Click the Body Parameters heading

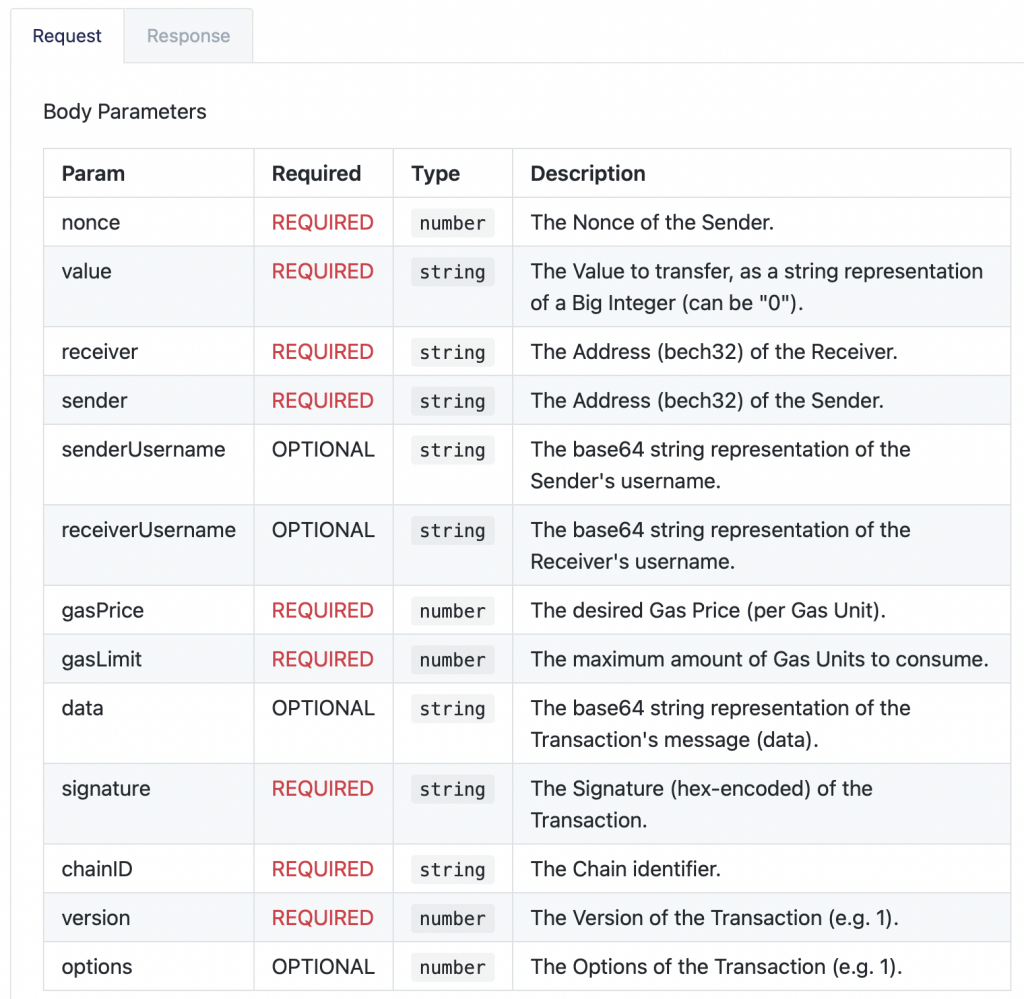pyautogui.click(x=125, y=112)
